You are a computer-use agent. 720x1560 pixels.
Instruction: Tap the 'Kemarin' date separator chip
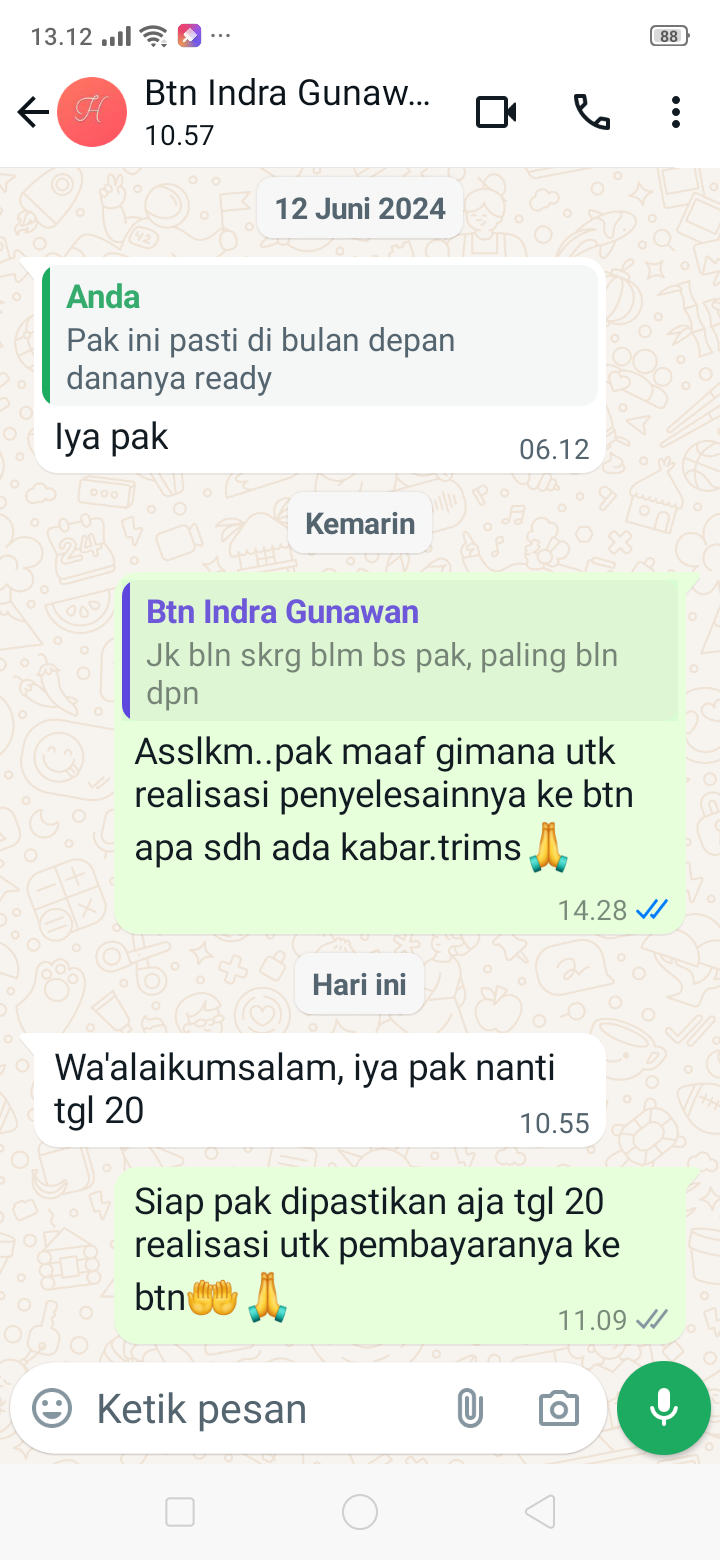point(360,523)
